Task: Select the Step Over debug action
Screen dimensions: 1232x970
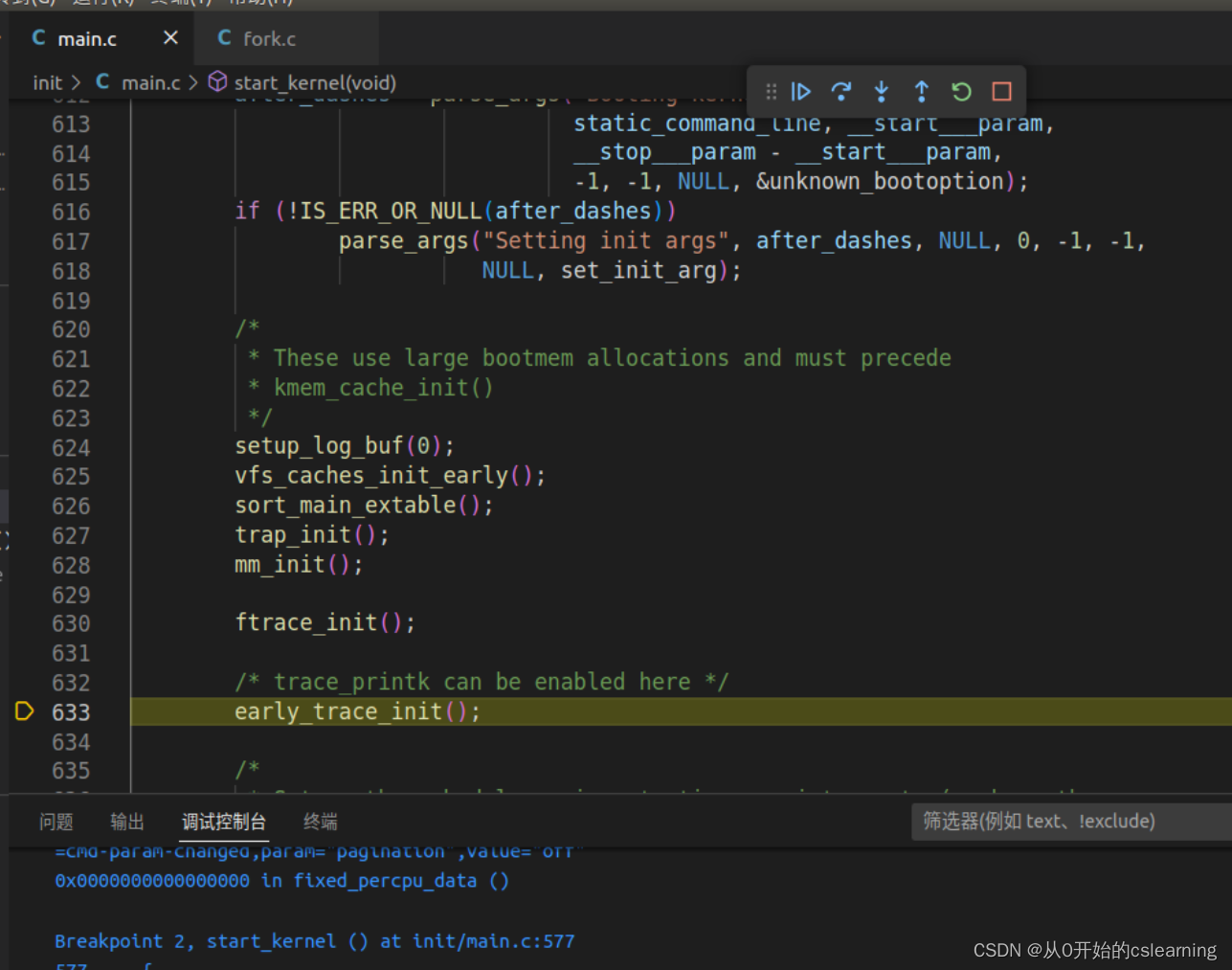Action: tap(841, 91)
